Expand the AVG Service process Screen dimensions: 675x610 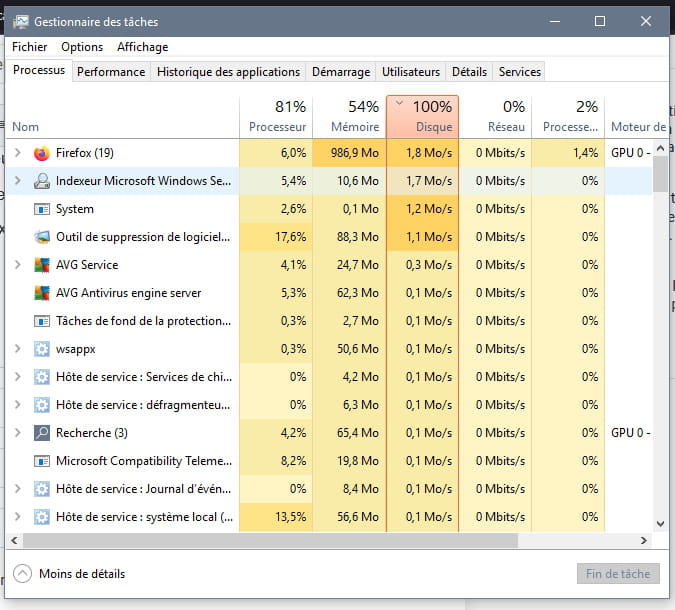pos(17,264)
